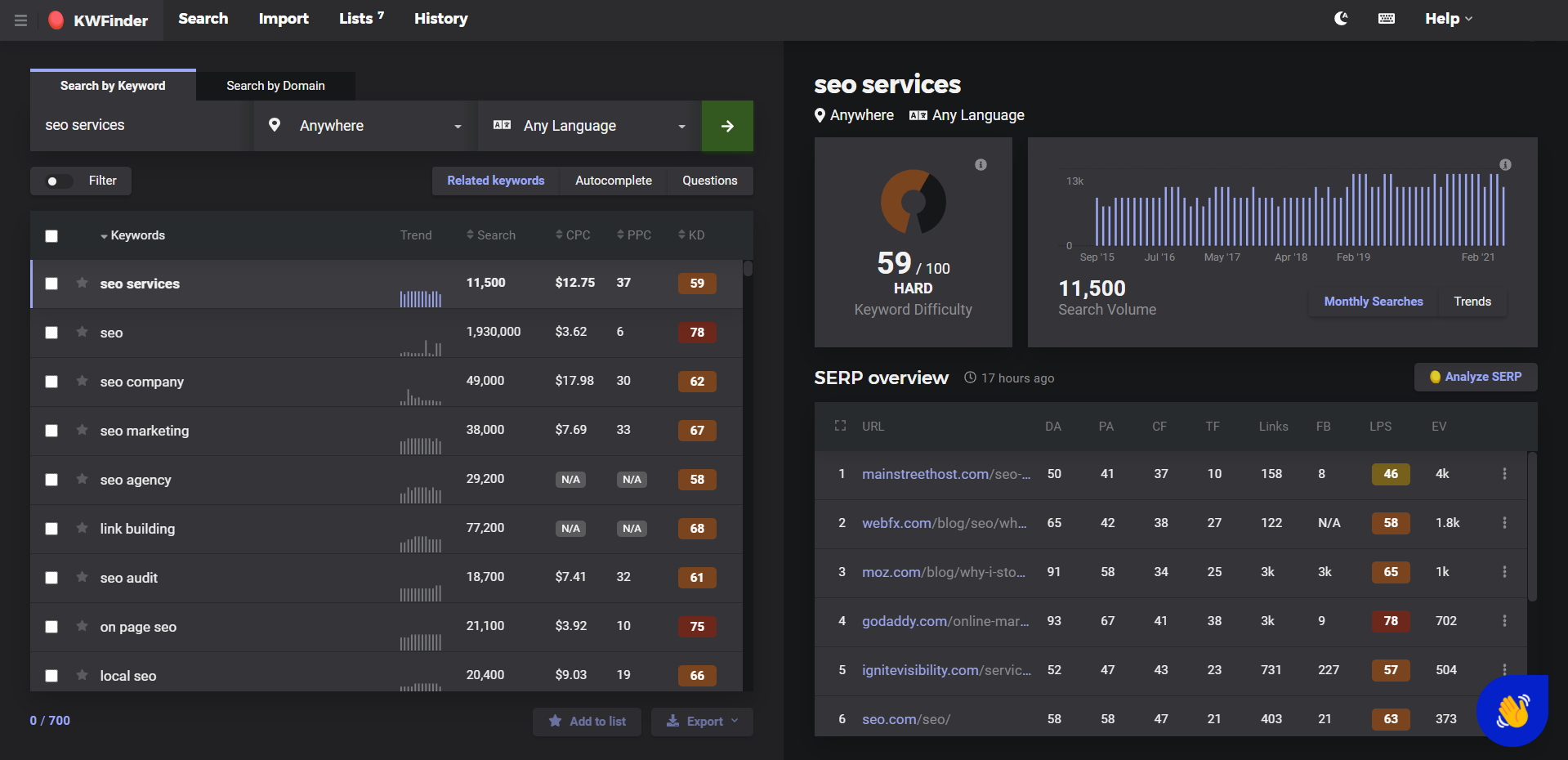
Task: Check the seo marketing checkbox
Action: 51,431
